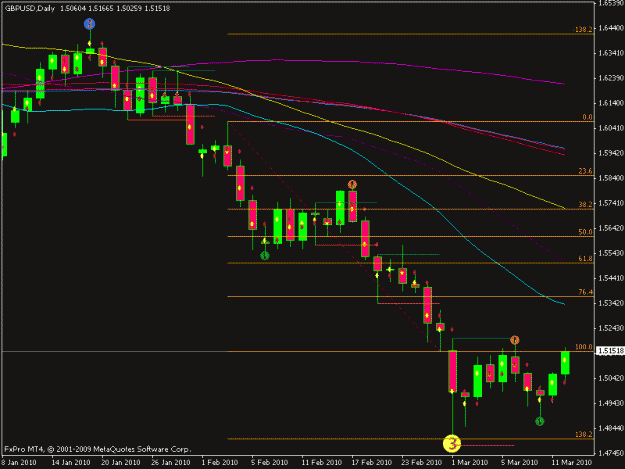The image size is (625, 469).
Task: Select the orange circle marker above 17 Feb candle
Action: [352, 184]
